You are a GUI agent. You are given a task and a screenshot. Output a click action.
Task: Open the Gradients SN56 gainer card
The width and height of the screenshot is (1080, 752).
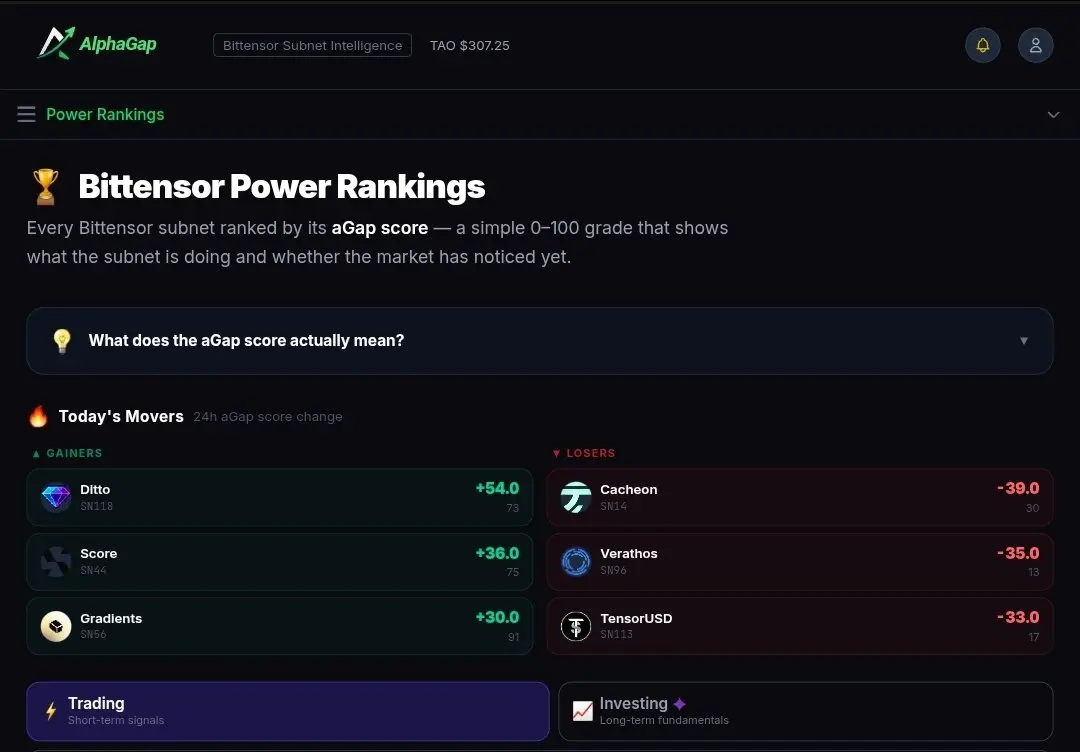pyautogui.click(x=280, y=626)
